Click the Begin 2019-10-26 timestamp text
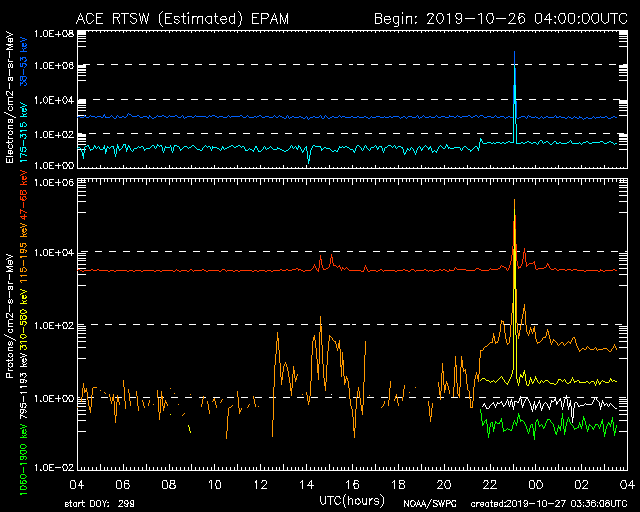 tap(501, 18)
